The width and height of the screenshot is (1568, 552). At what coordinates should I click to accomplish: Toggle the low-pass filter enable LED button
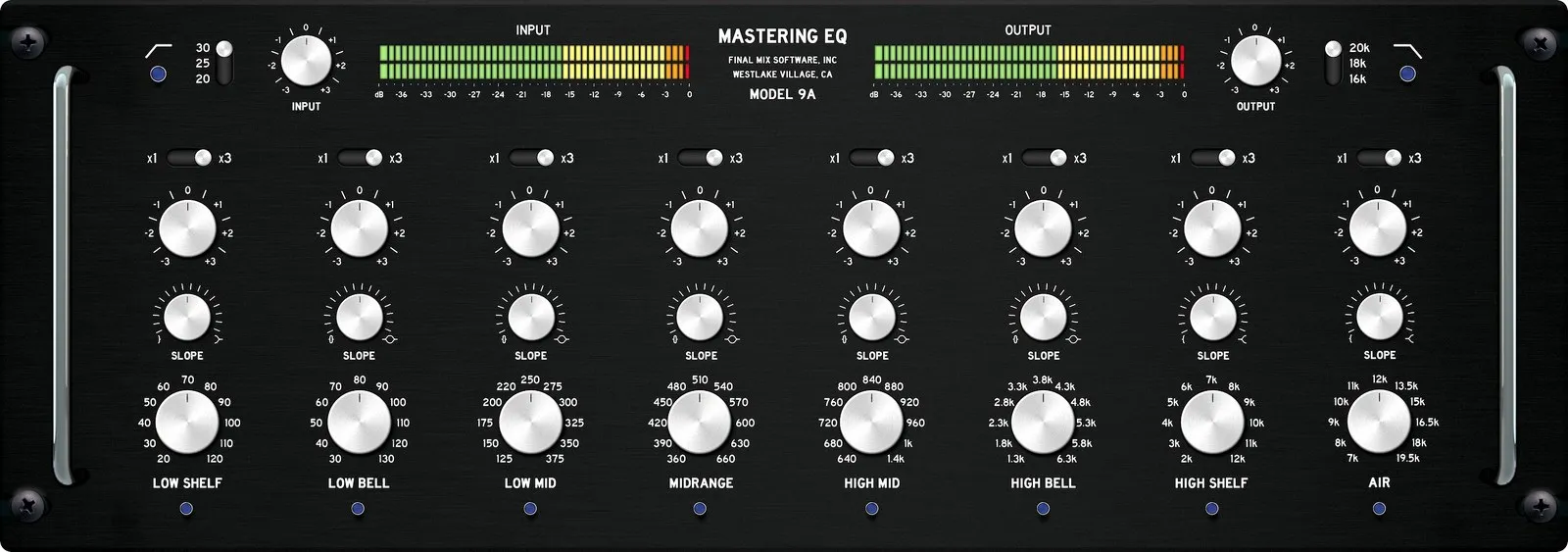coord(1408,74)
